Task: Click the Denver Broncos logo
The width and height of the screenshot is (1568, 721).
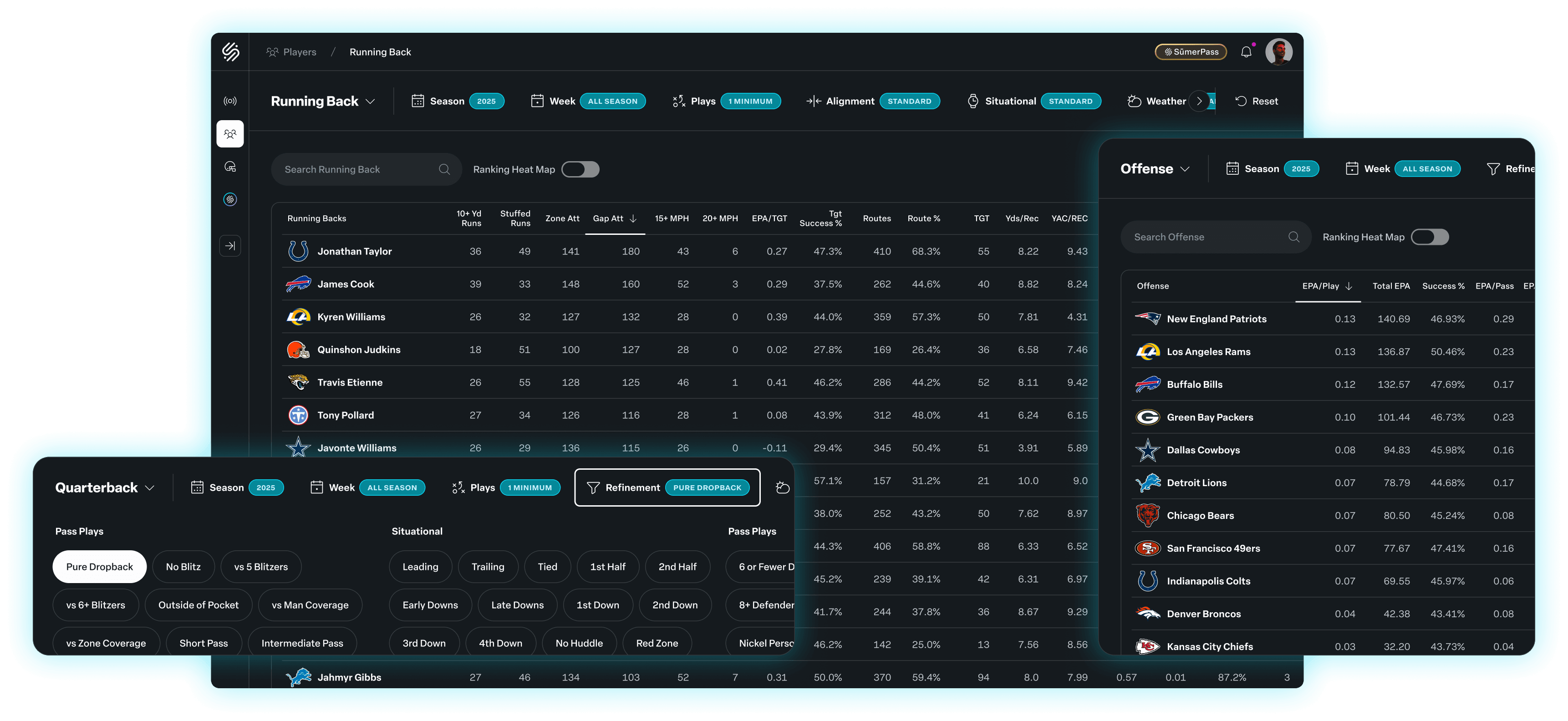Action: pos(1147,613)
